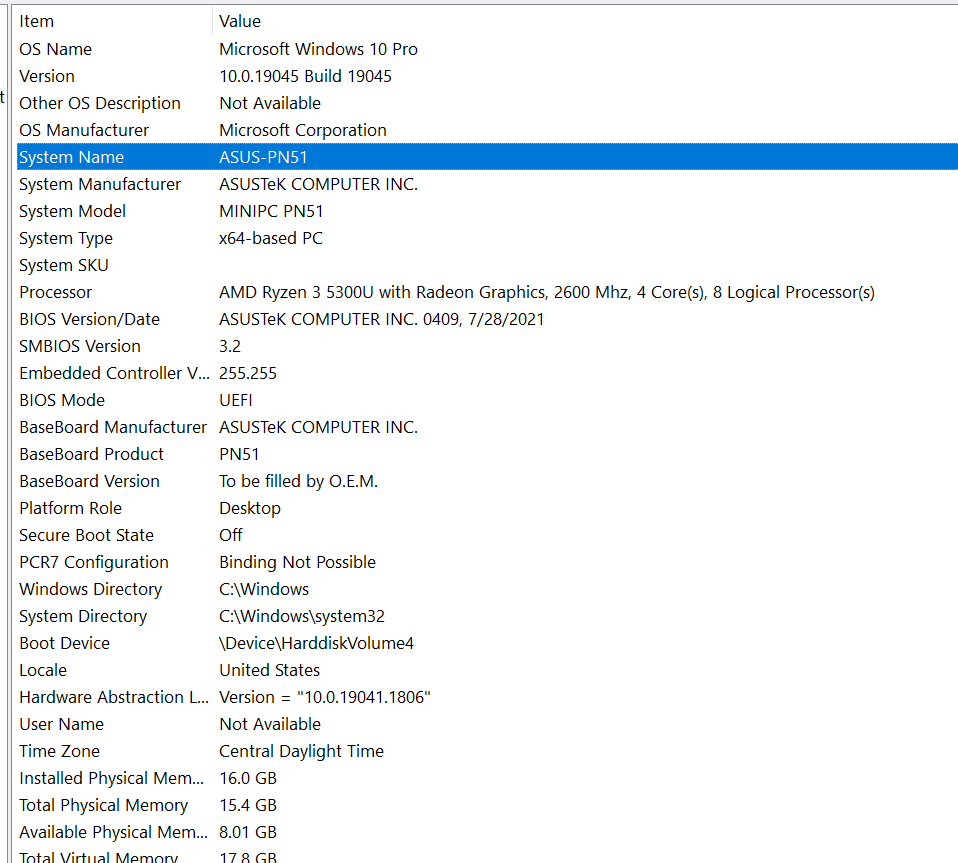The height and width of the screenshot is (863, 958).
Task: Click value '10.0.19045 Build 19045'
Action: 305,76
